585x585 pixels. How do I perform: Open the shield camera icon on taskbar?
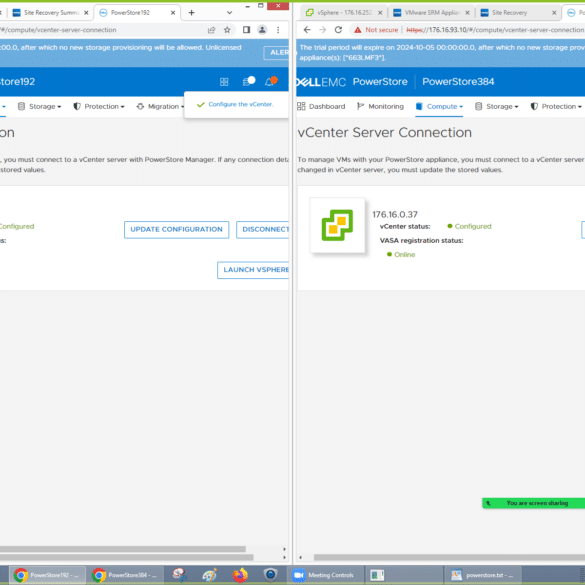click(x=270, y=575)
